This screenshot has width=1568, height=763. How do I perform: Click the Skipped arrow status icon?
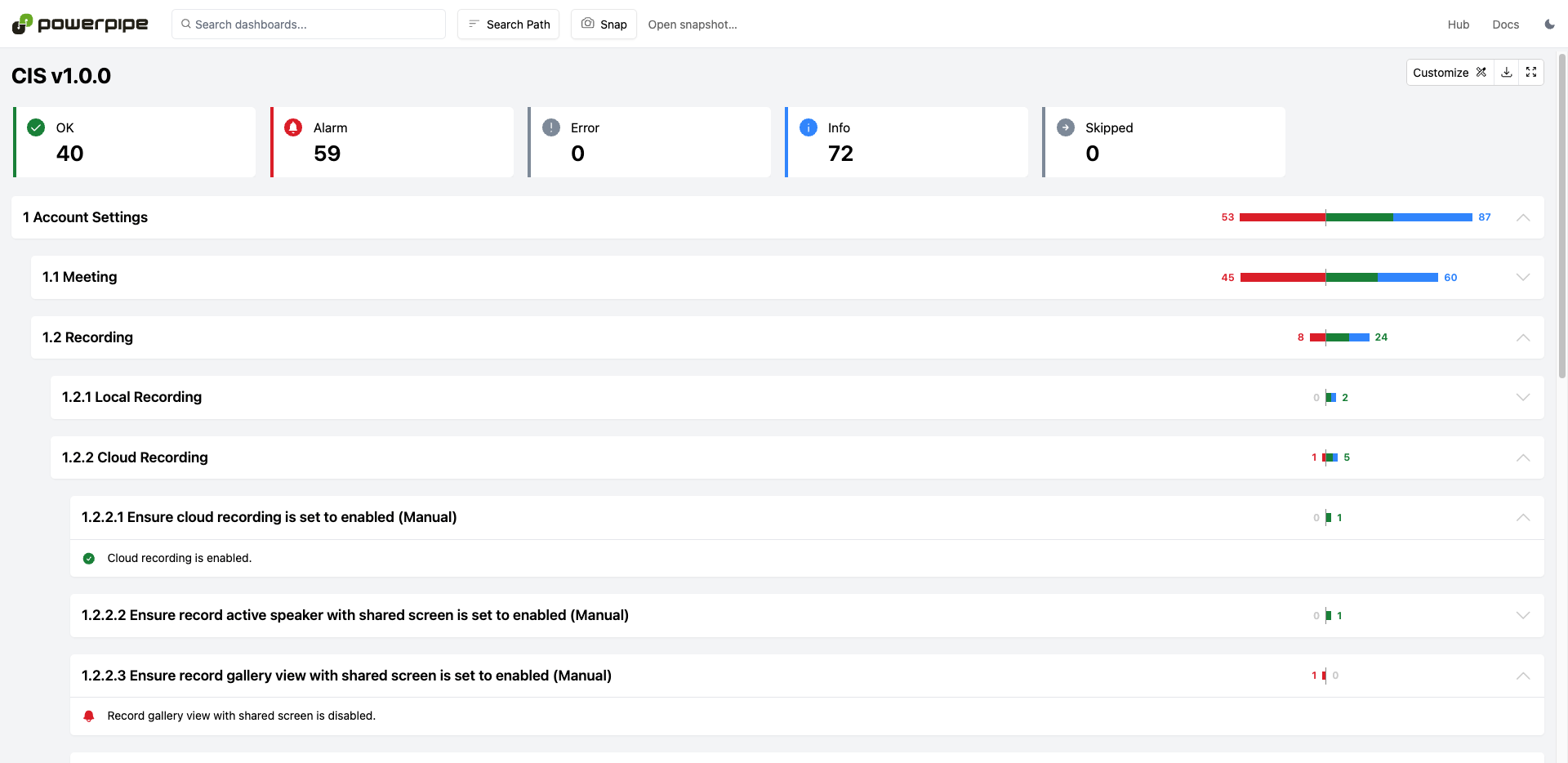point(1066,127)
